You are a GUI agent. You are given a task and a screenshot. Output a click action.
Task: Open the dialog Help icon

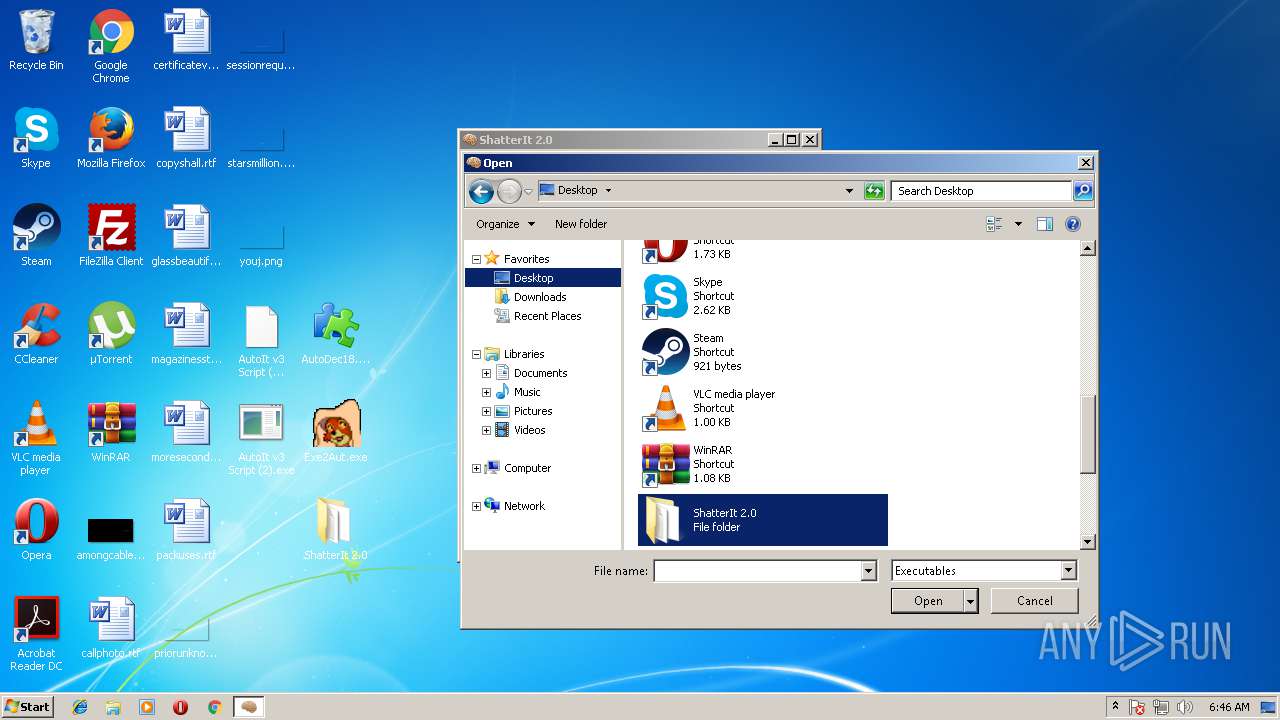[x=1073, y=224]
